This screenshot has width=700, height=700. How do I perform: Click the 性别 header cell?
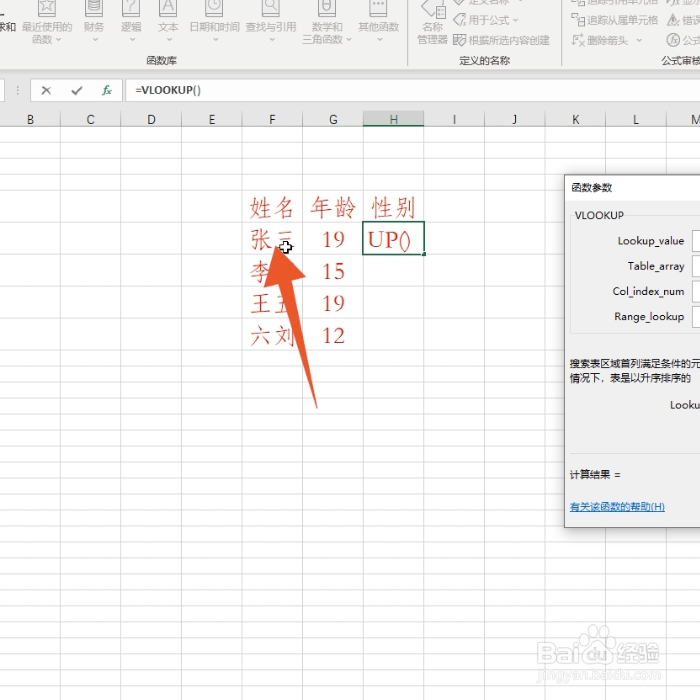click(x=393, y=208)
